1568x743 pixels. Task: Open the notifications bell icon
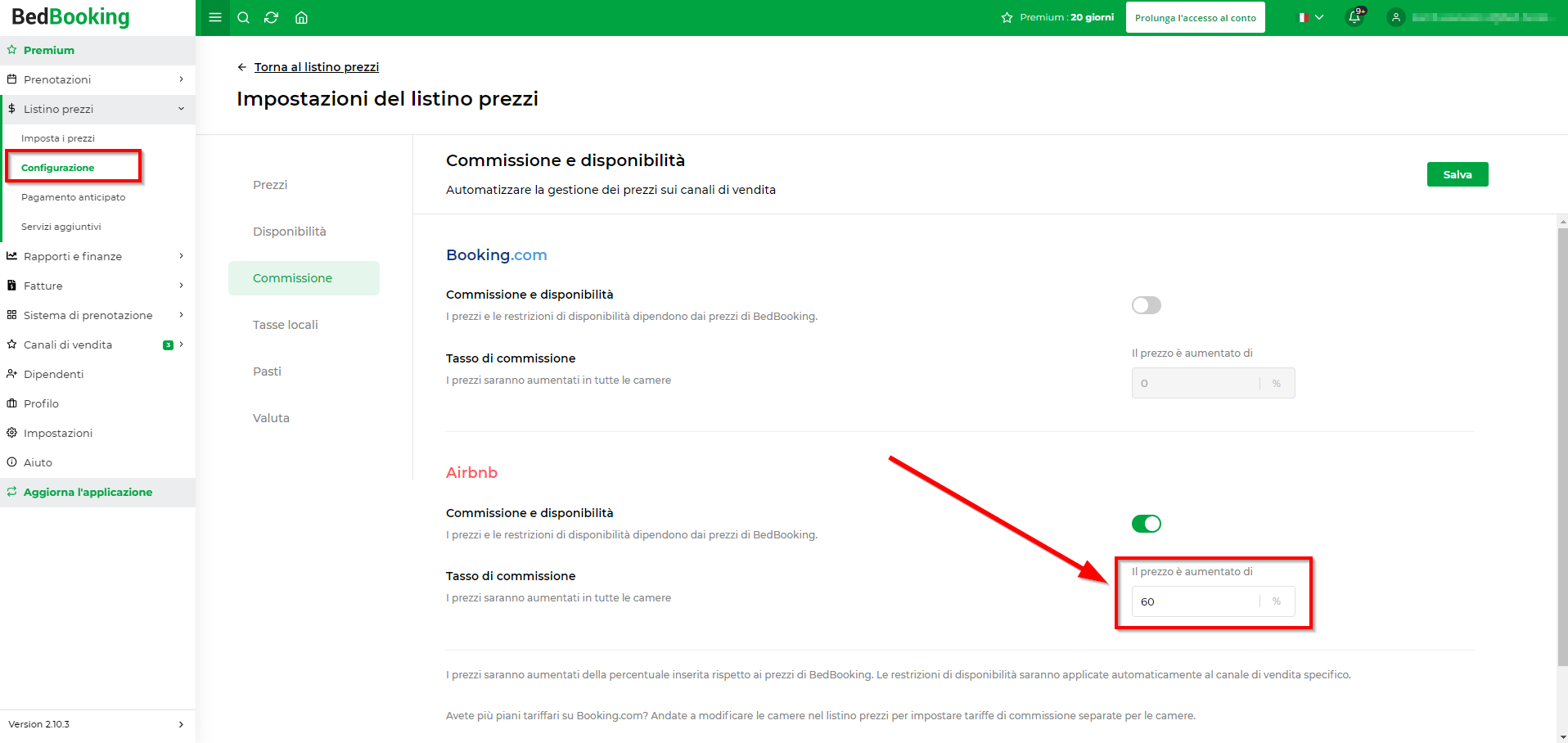(x=1354, y=17)
